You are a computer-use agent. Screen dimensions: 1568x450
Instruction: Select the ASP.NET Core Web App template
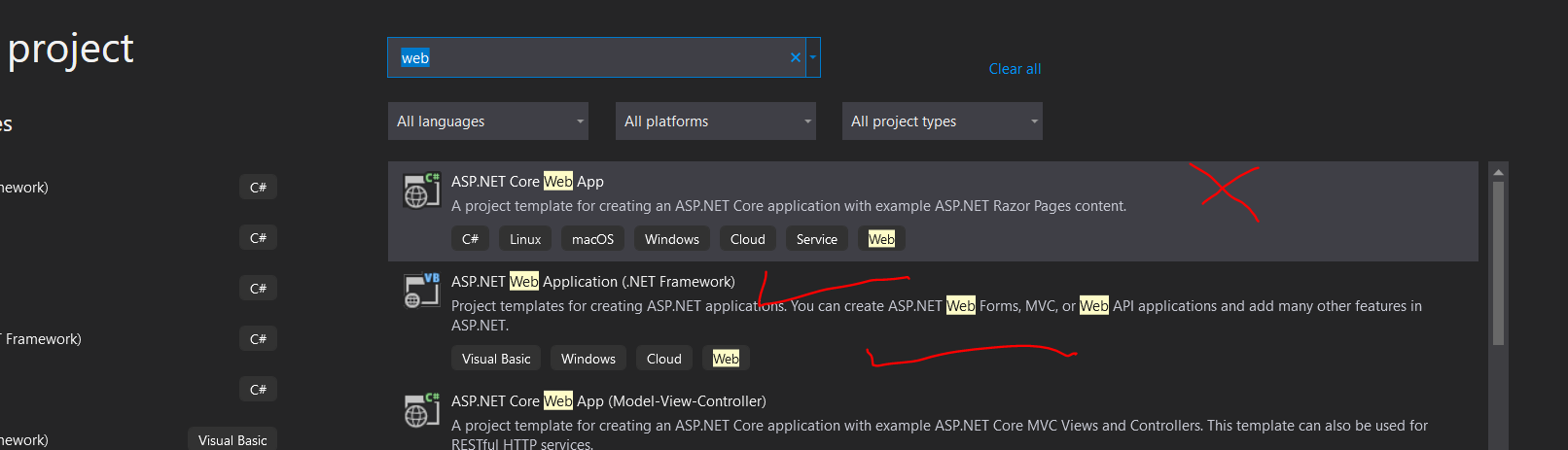pos(527,182)
